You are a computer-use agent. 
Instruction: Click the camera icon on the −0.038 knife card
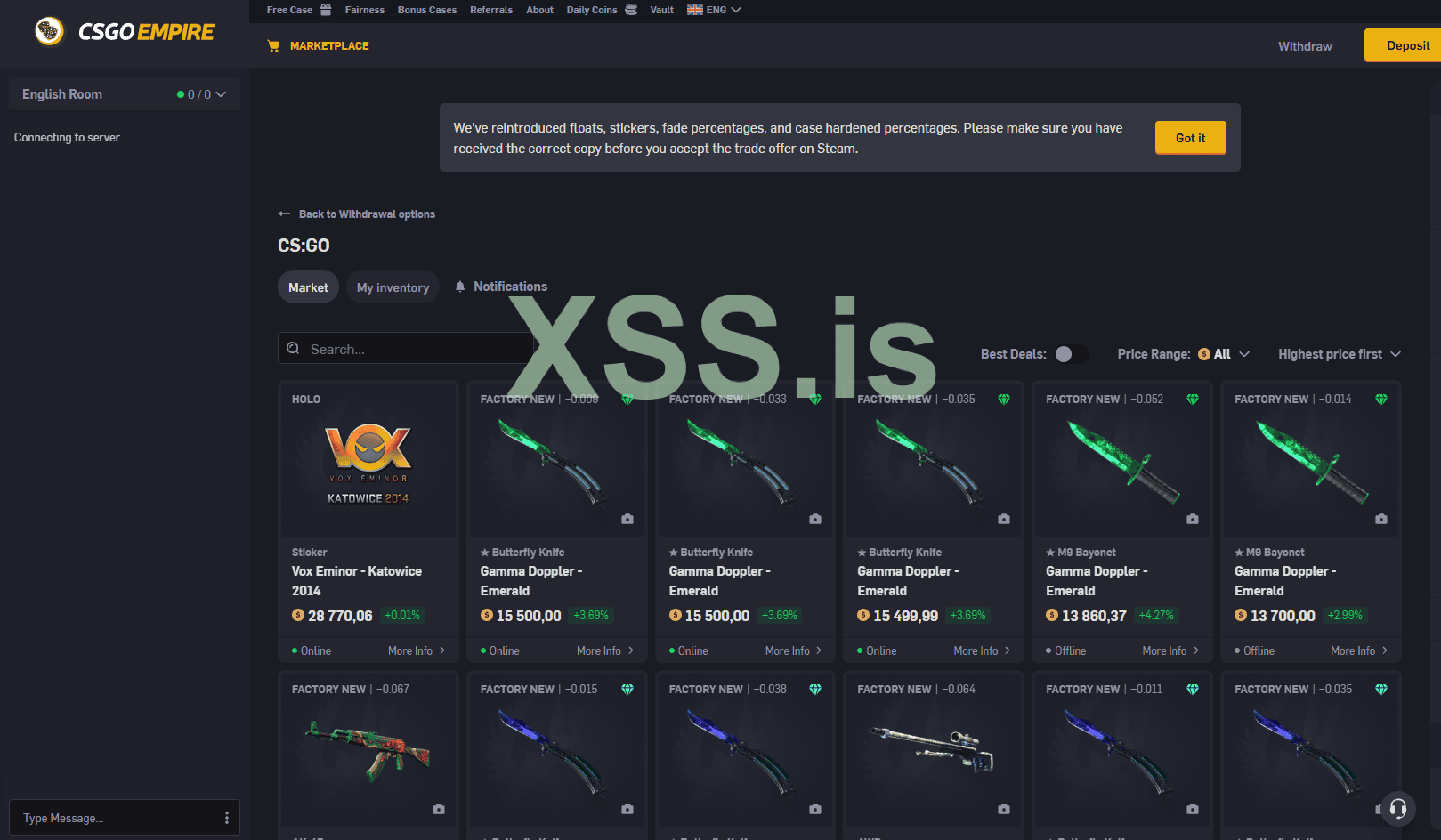pos(815,809)
